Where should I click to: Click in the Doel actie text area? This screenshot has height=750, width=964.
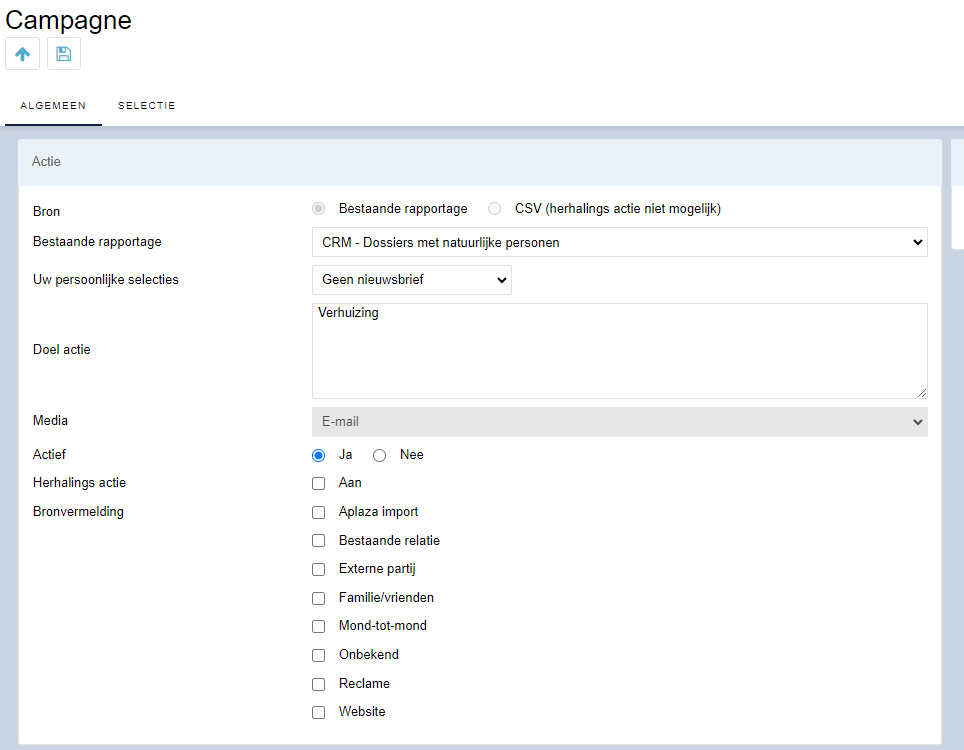pyautogui.click(x=620, y=351)
